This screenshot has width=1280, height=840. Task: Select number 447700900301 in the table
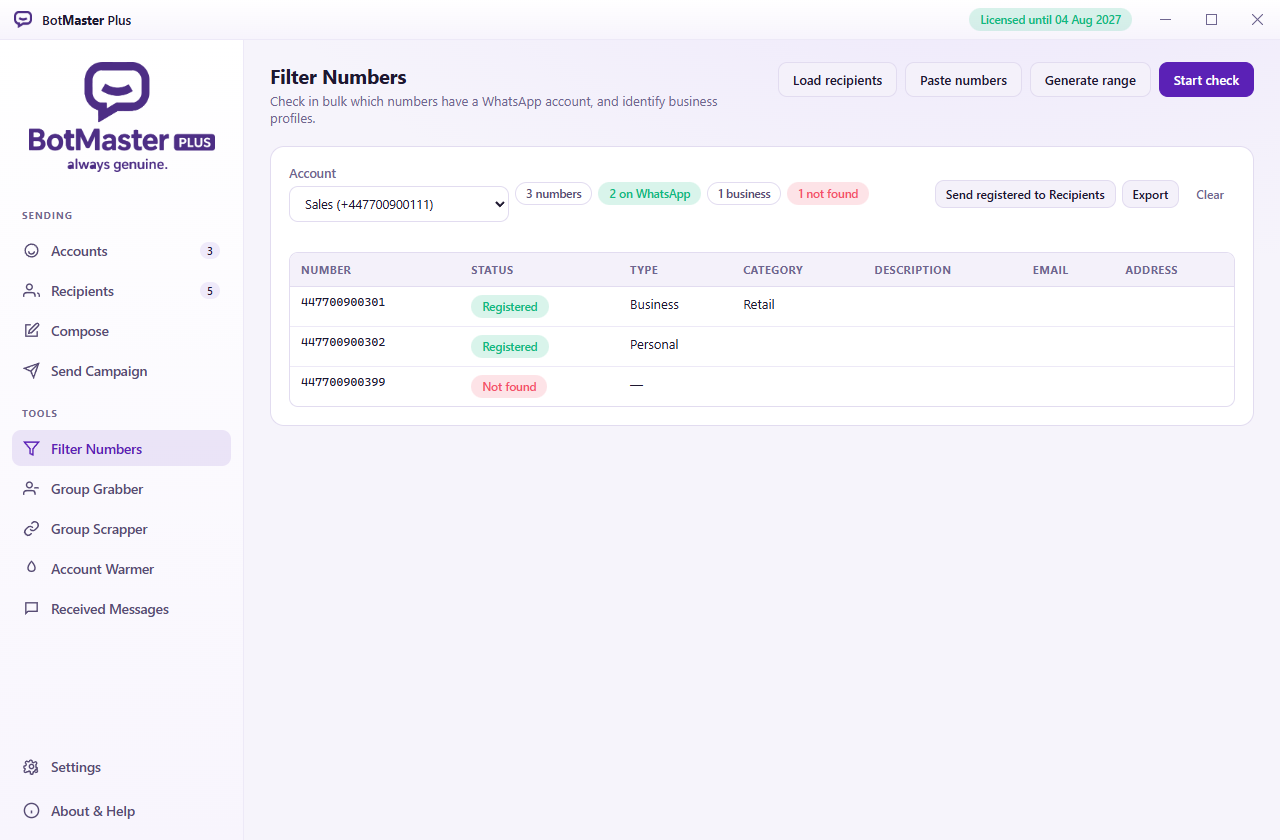[343, 302]
